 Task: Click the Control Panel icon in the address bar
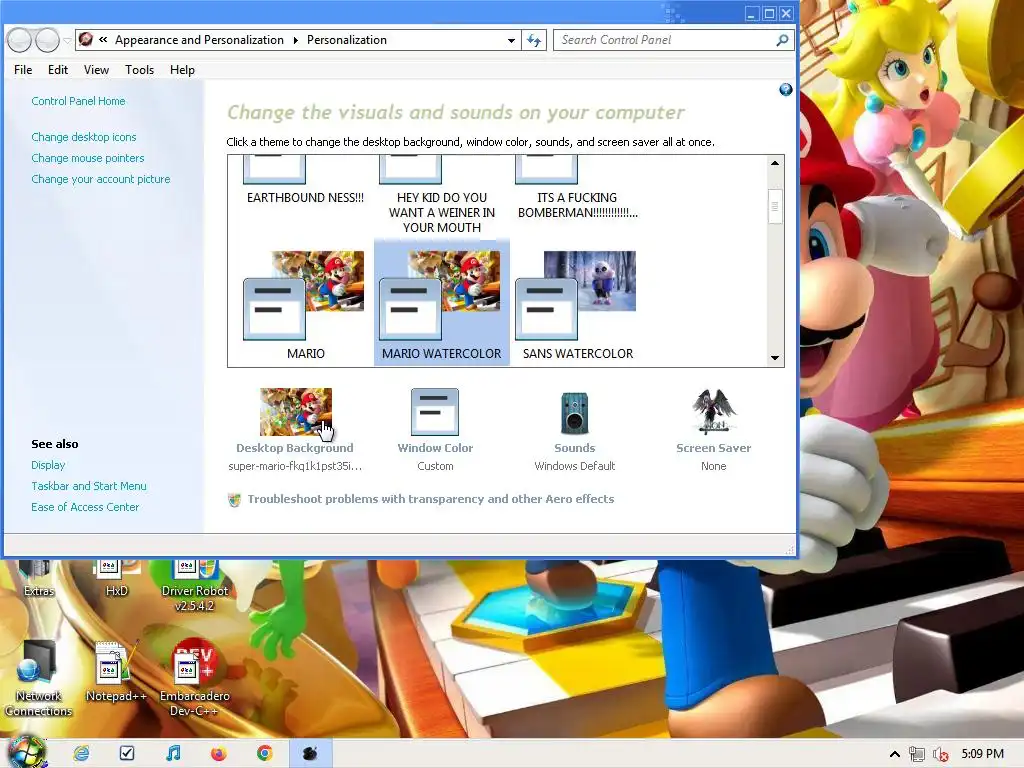click(86, 40)
